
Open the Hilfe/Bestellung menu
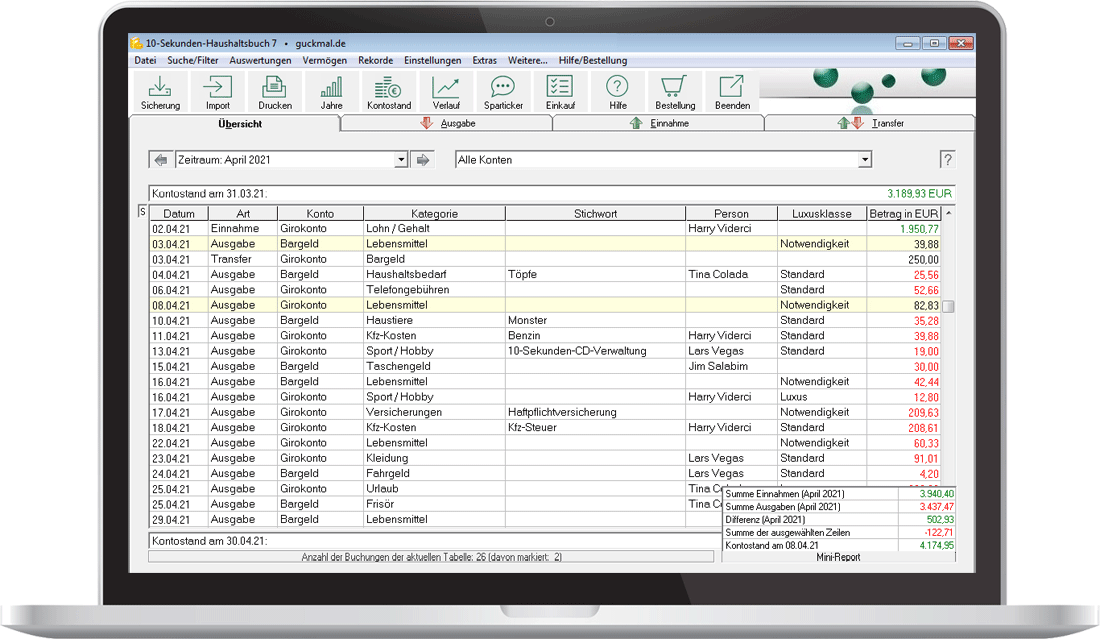(593, 60)
